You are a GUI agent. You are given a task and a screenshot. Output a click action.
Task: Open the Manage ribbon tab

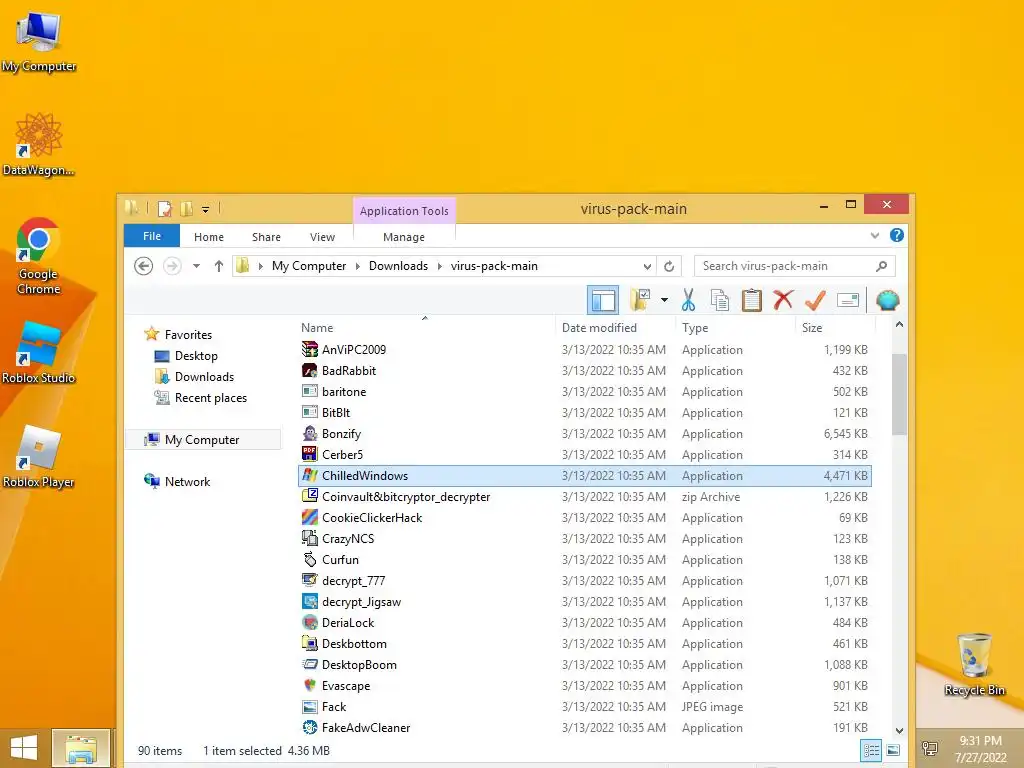[x=404, y=237]
